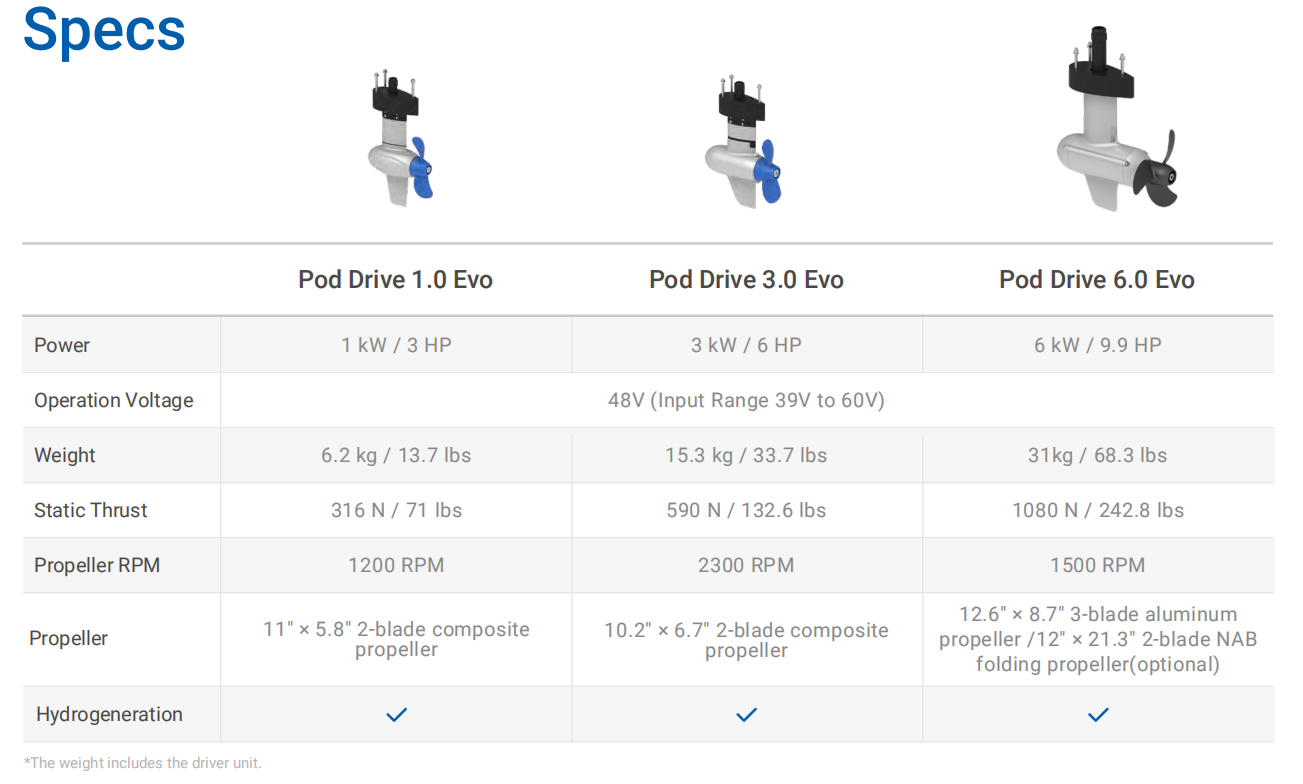Select the Pod Drive 3.0 Evo column header
Screen dimensions: 1303x784
(x=746, y=280)
